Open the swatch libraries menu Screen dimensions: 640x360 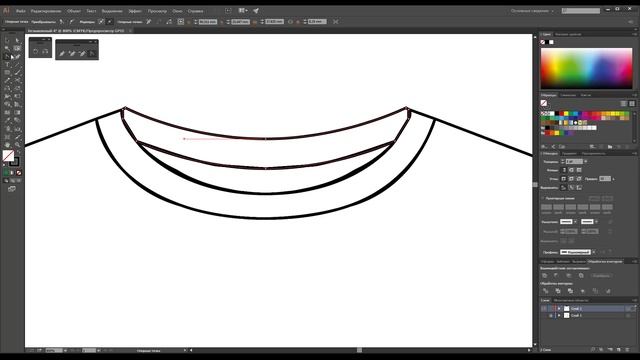[544, 147]
